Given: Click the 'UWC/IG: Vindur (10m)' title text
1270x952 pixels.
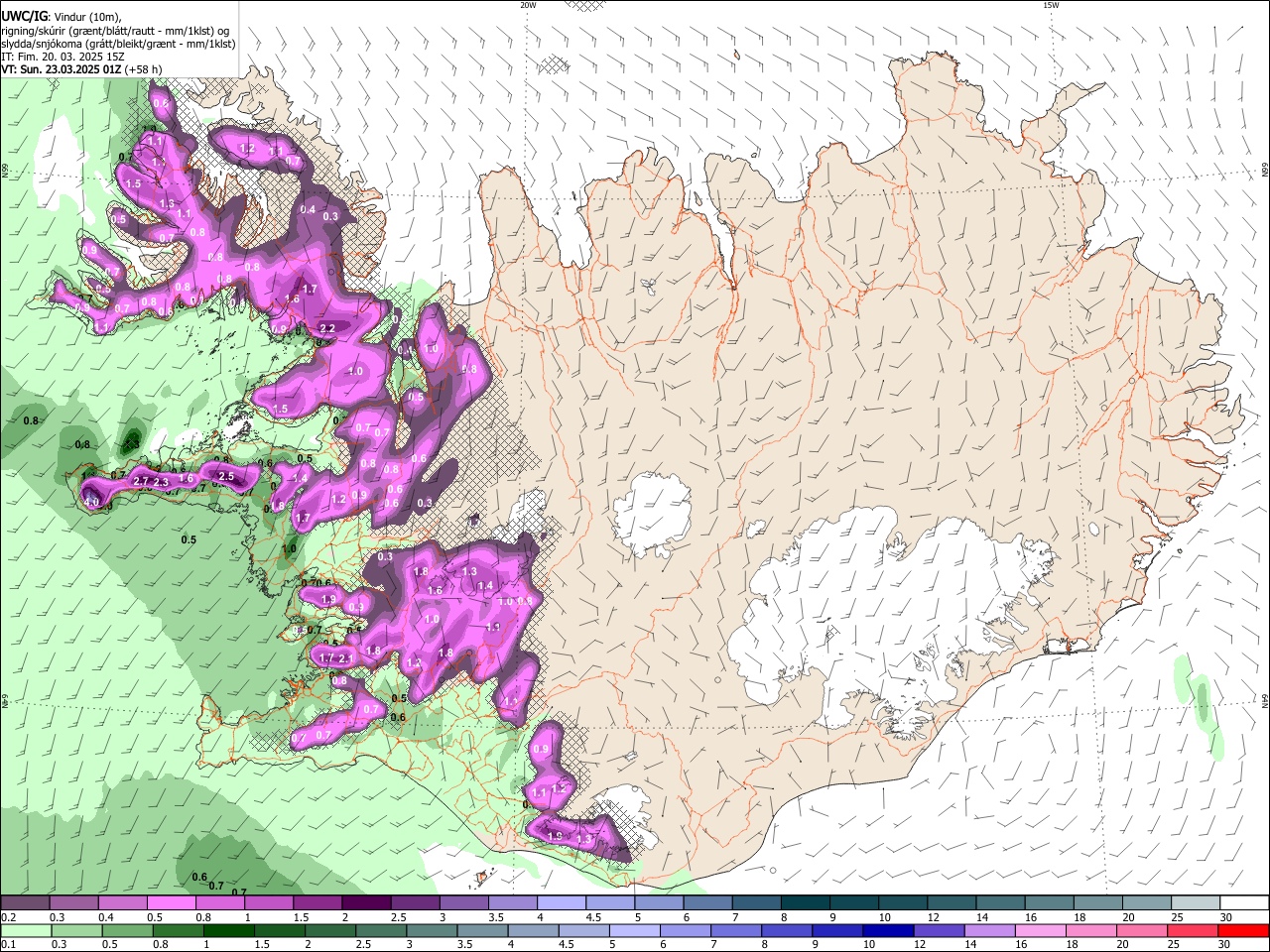Looking at the screenshot, I should coord(61,17).
